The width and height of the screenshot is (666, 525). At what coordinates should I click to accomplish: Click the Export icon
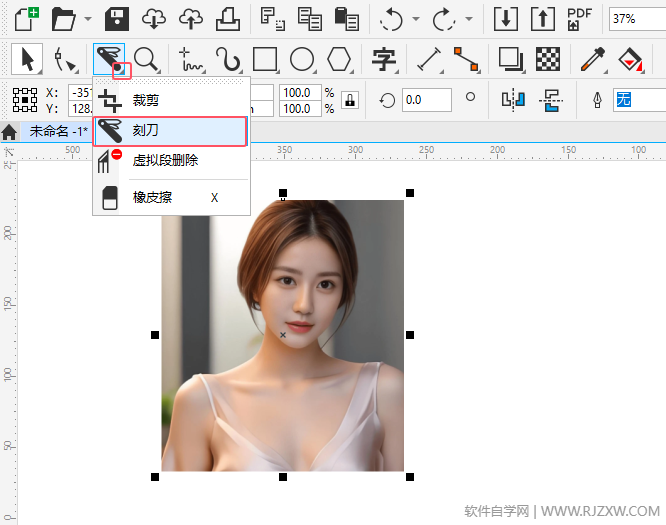(x=543, y=19)
